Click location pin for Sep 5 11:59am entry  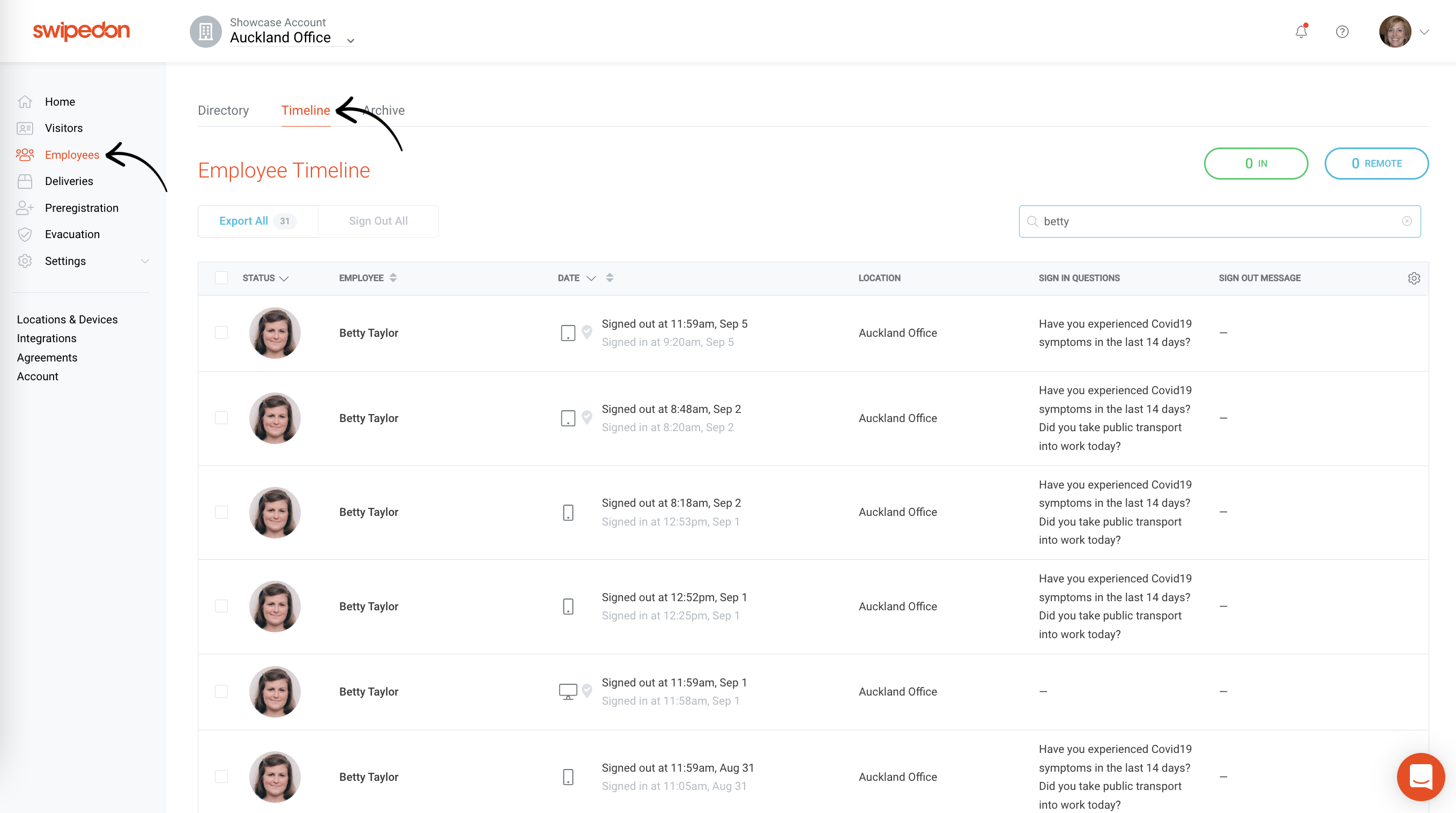tap(586, 332)
